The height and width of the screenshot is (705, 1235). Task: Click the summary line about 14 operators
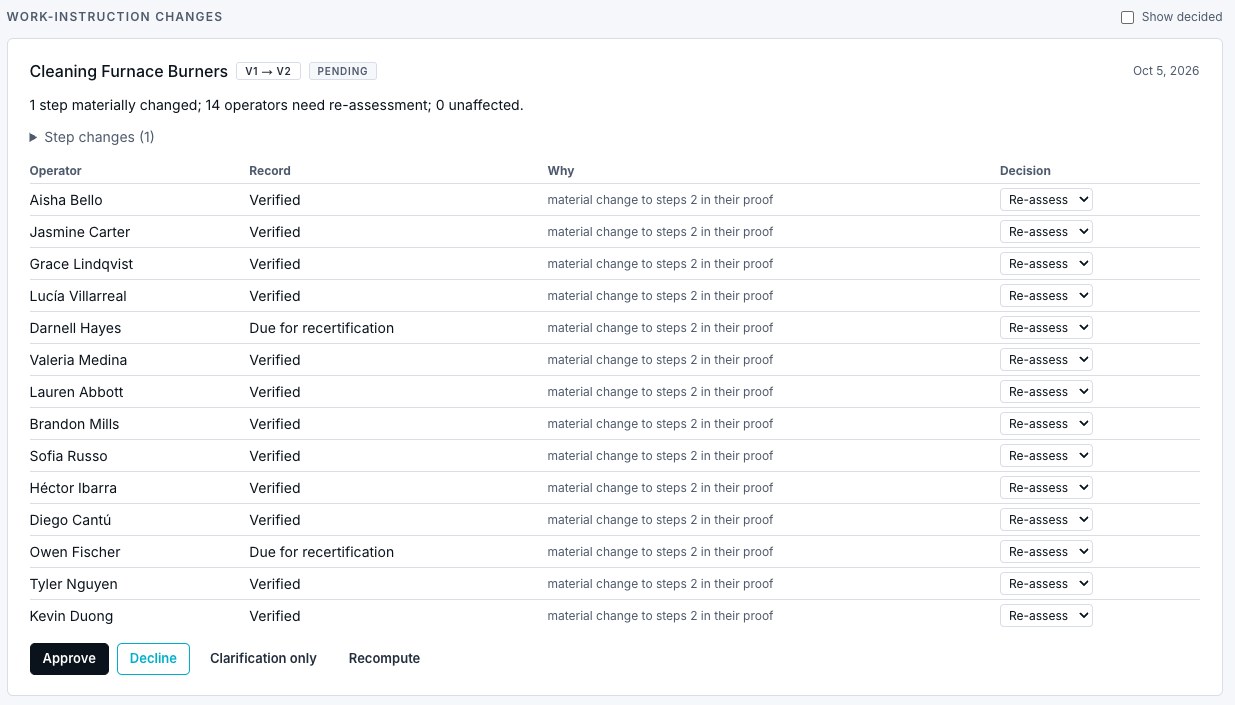[277, 105]
